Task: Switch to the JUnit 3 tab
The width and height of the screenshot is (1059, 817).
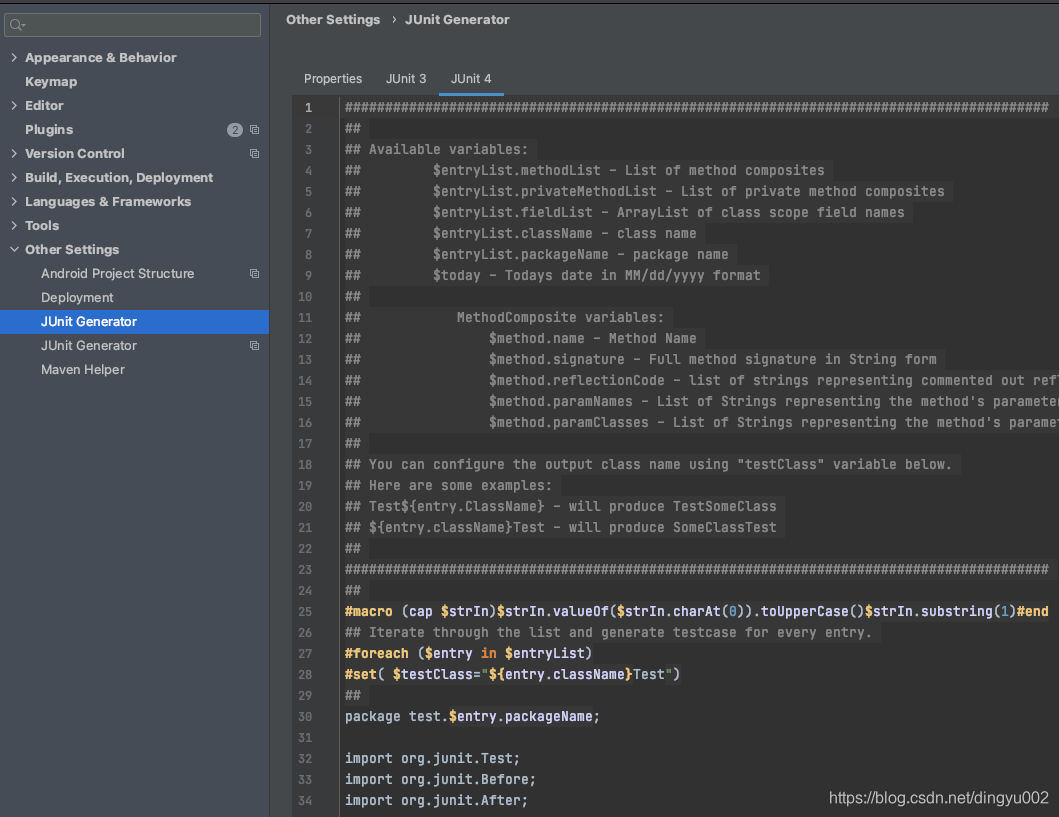Action: (406, 79)
